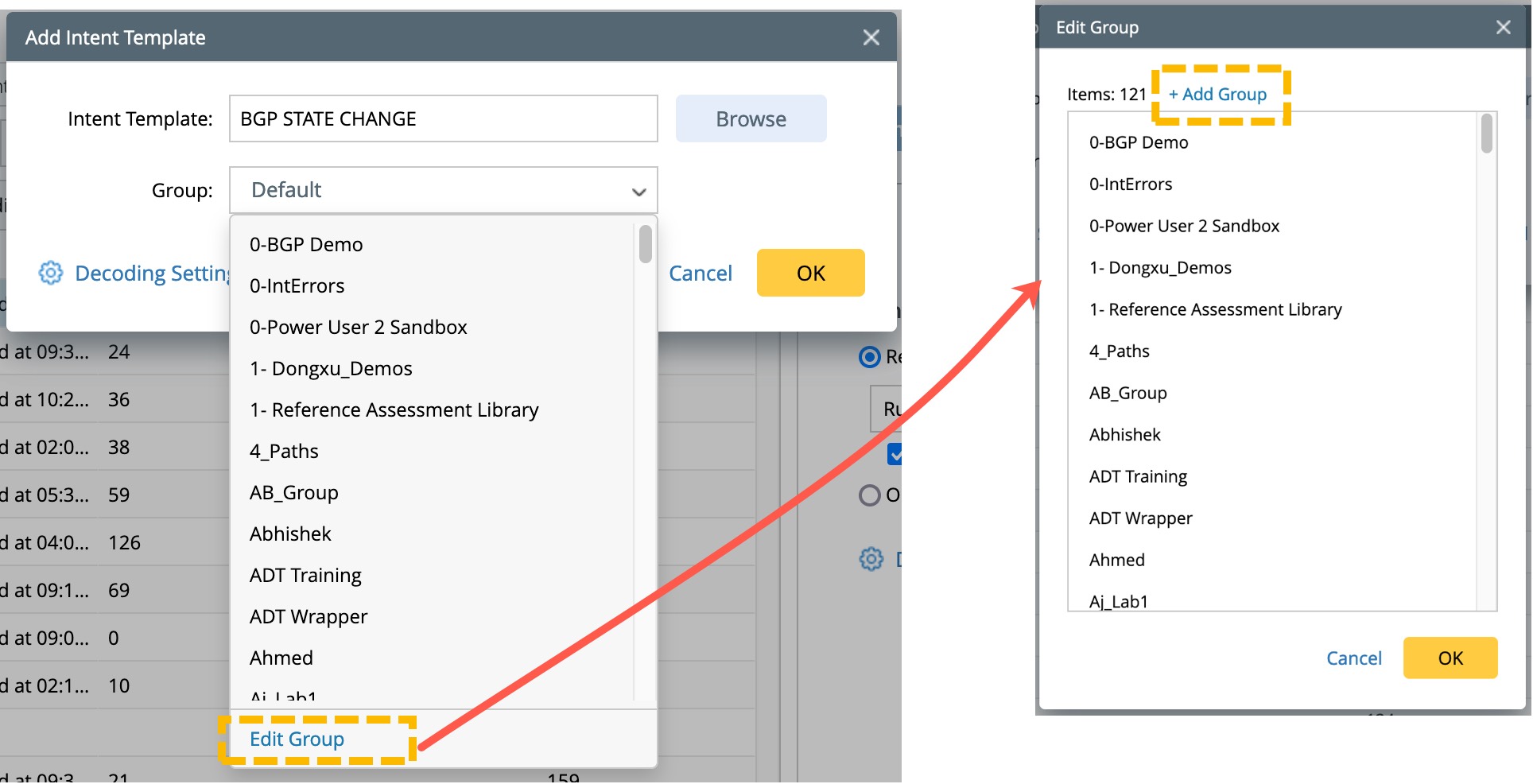
Task: Choose ADT Training from the dropdown list
Action: click(305, 575)
